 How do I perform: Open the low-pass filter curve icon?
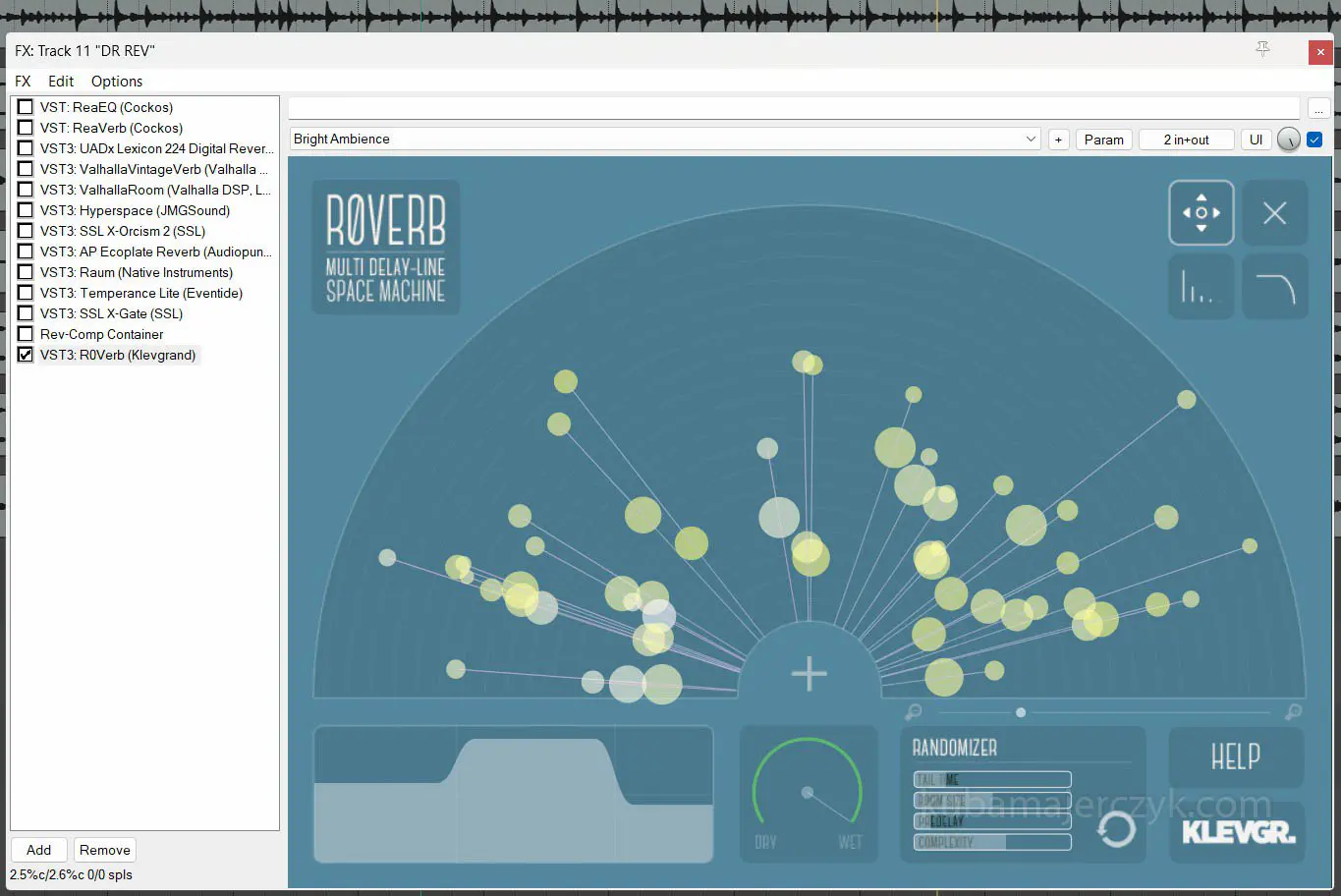1274,287
